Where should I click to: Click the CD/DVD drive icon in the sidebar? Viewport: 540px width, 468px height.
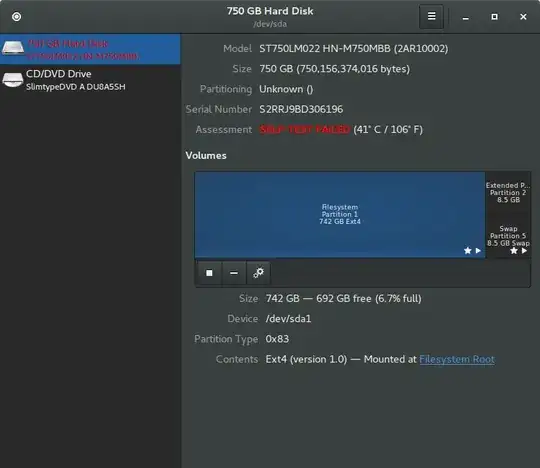pos(13,79)
